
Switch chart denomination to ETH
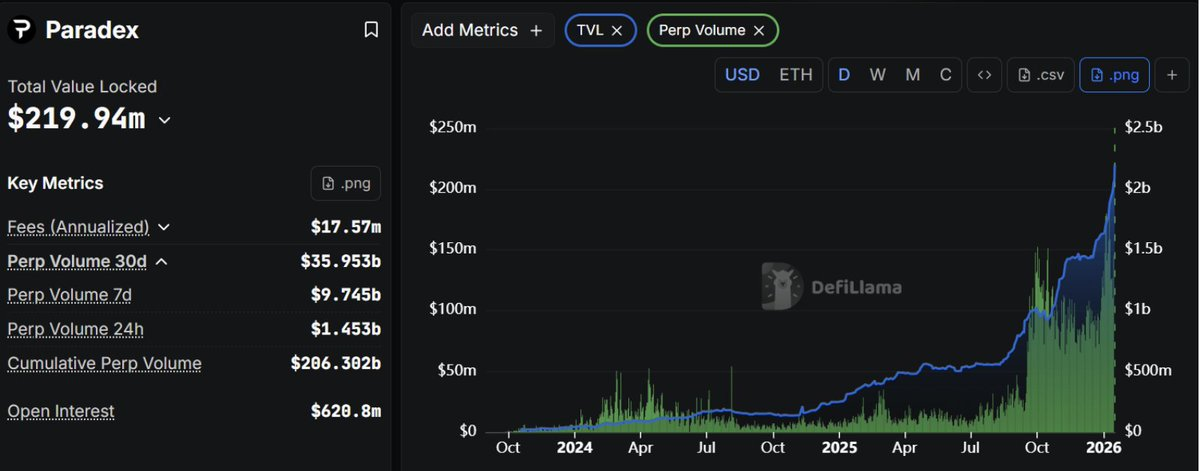[796, 75]
